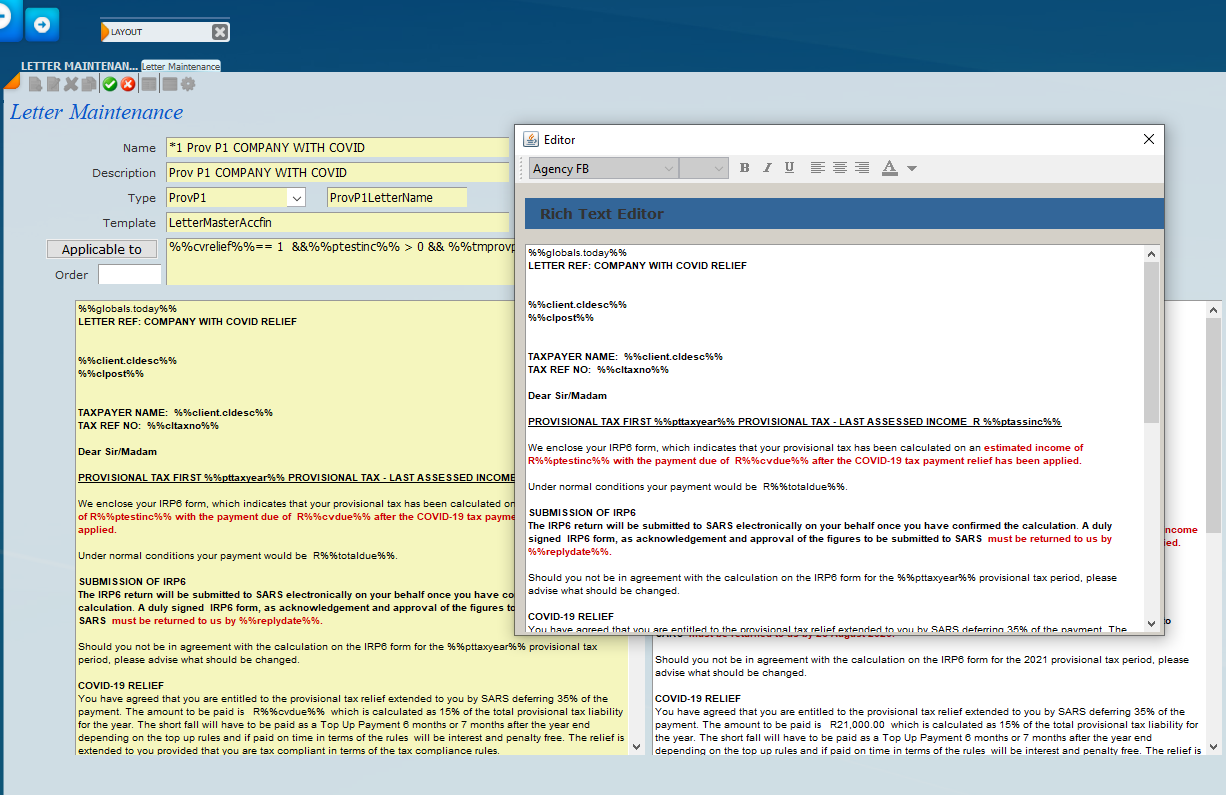
Task: Click the Order input field
Action: pos(129,275)
